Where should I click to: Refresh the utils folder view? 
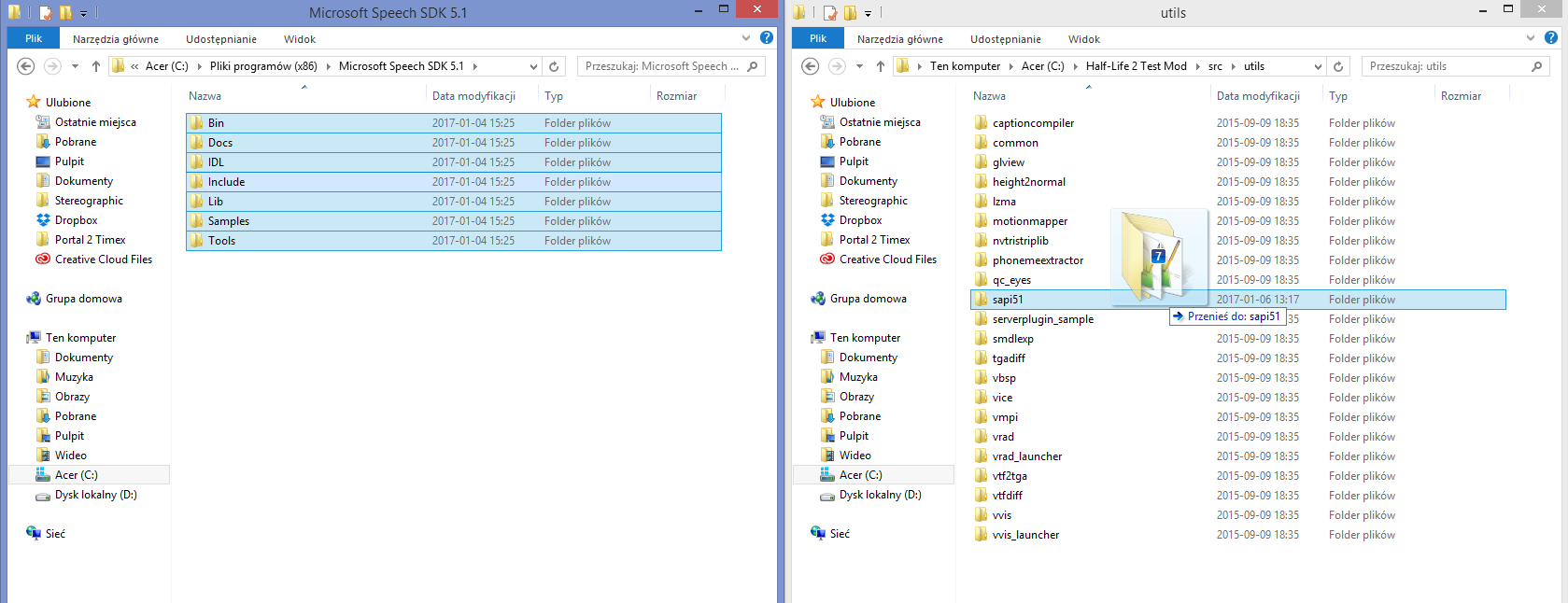point(1338,66)
